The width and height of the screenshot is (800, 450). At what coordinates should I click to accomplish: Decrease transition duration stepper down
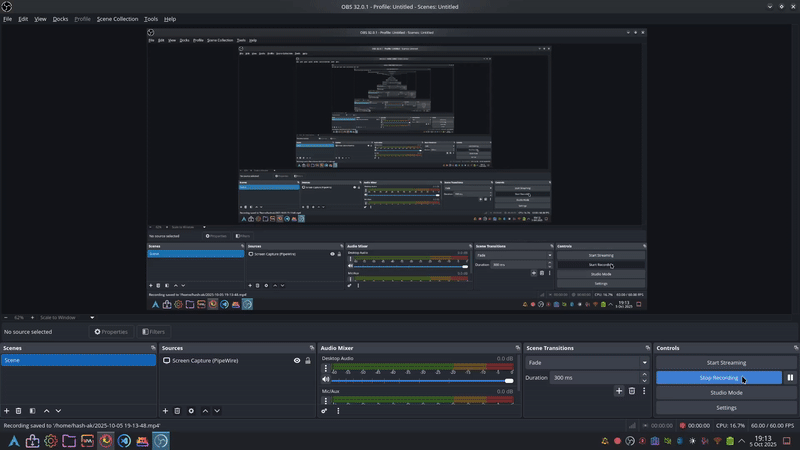point(644,381)
